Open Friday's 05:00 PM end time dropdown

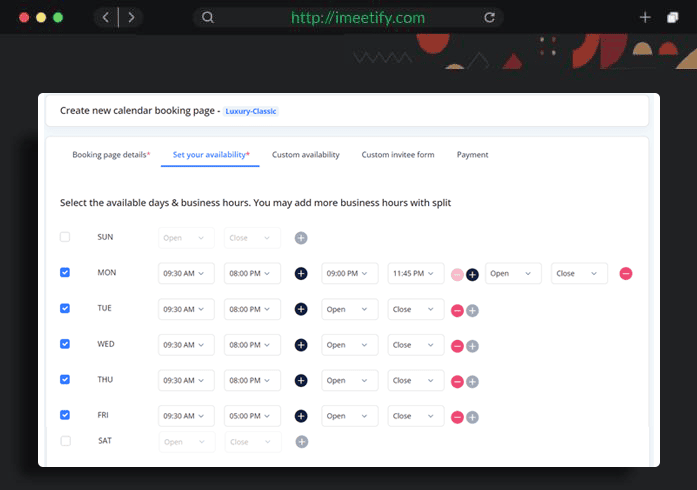pos(252,416)
